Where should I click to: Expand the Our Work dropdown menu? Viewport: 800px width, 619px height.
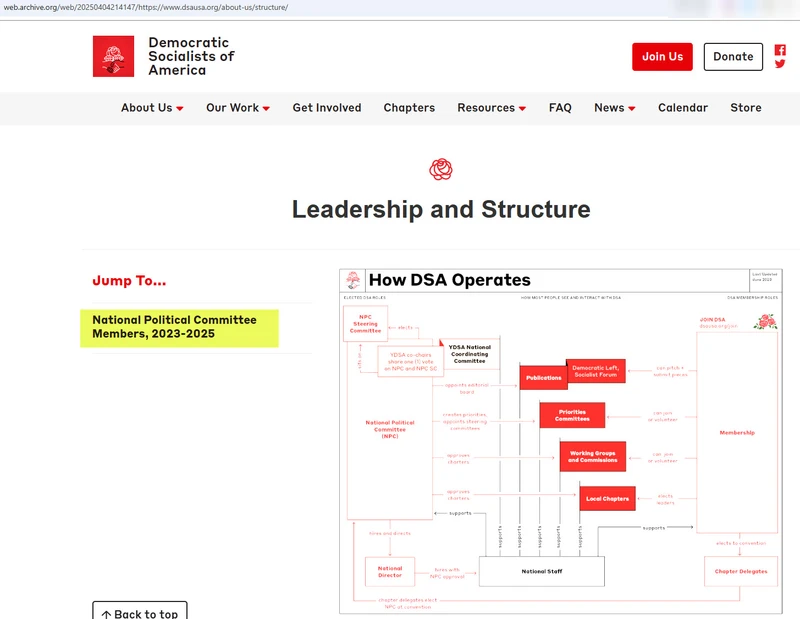[238, 108]
